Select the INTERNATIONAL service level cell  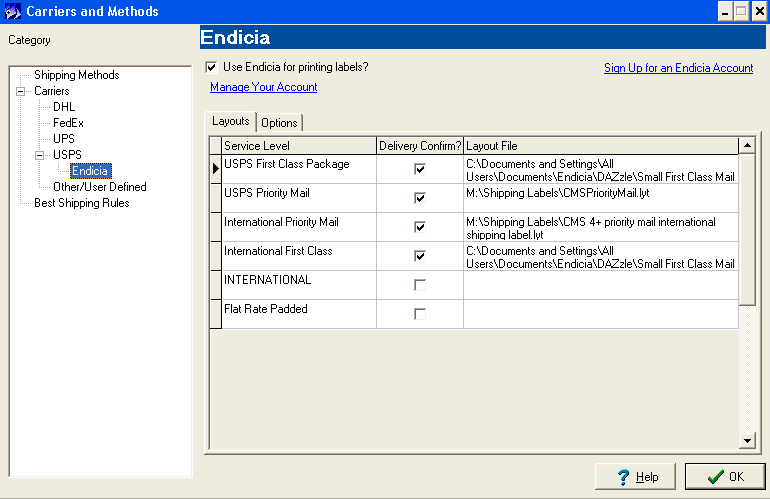[299, 285]
